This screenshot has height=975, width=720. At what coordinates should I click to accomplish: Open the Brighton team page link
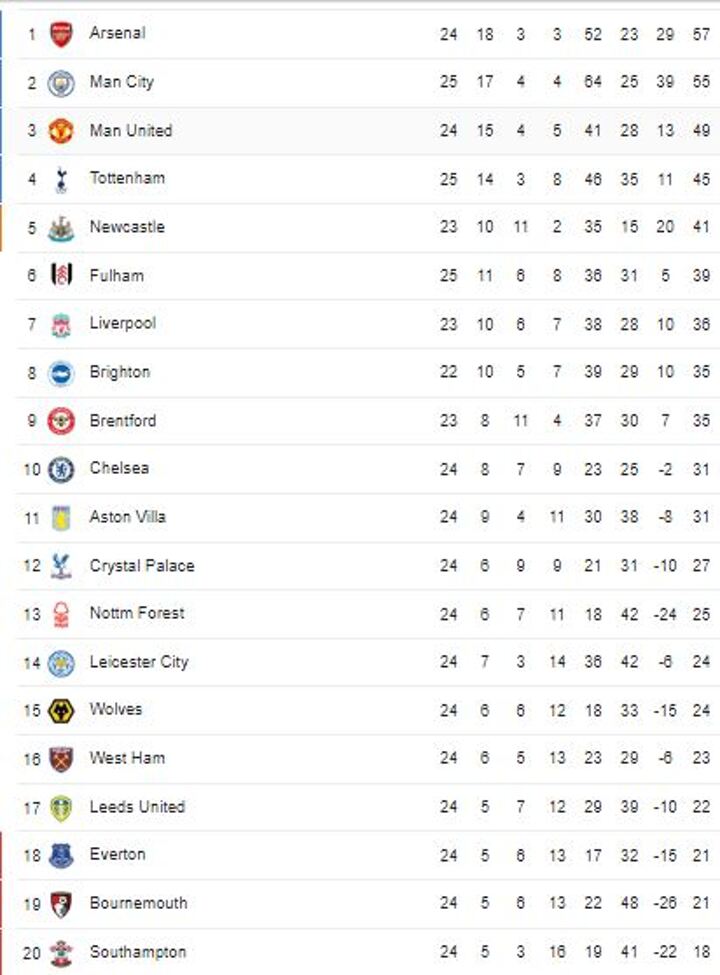pos(119,372)
